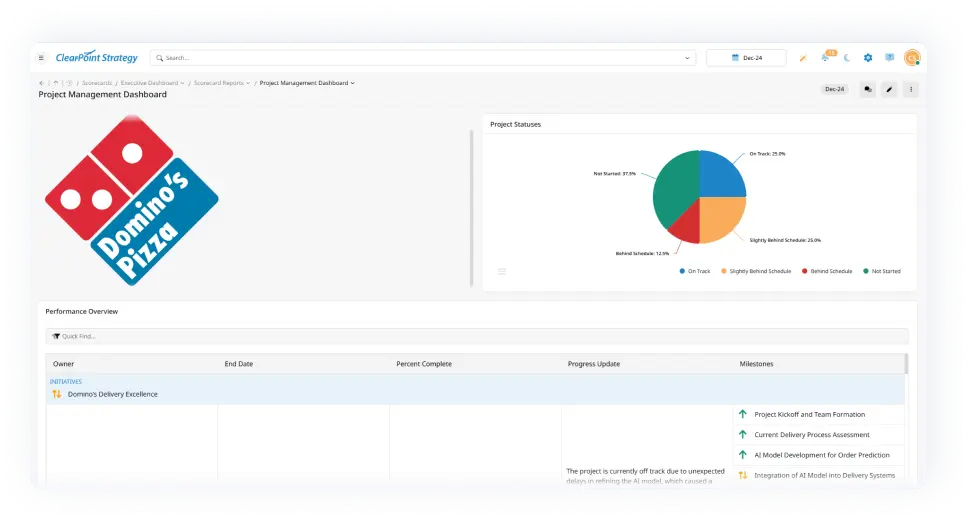The height and width of the screenshot is (520, 969).
Task: Click the calendar icon in period selector
Action: click(x=735, y=58)
